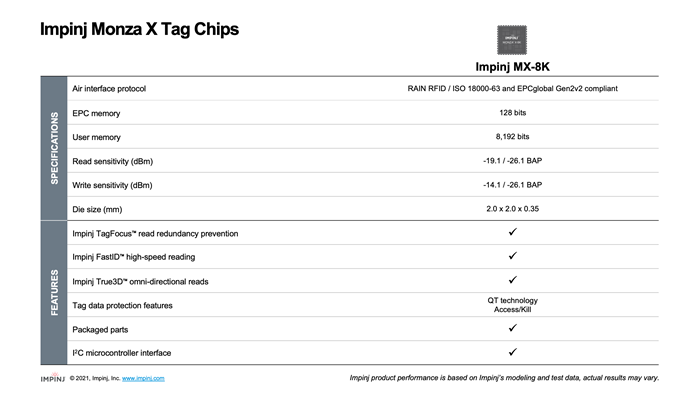Click the SPECIFICATIONS sidebar label
700x393 pixels.
(x=54, y=148)
